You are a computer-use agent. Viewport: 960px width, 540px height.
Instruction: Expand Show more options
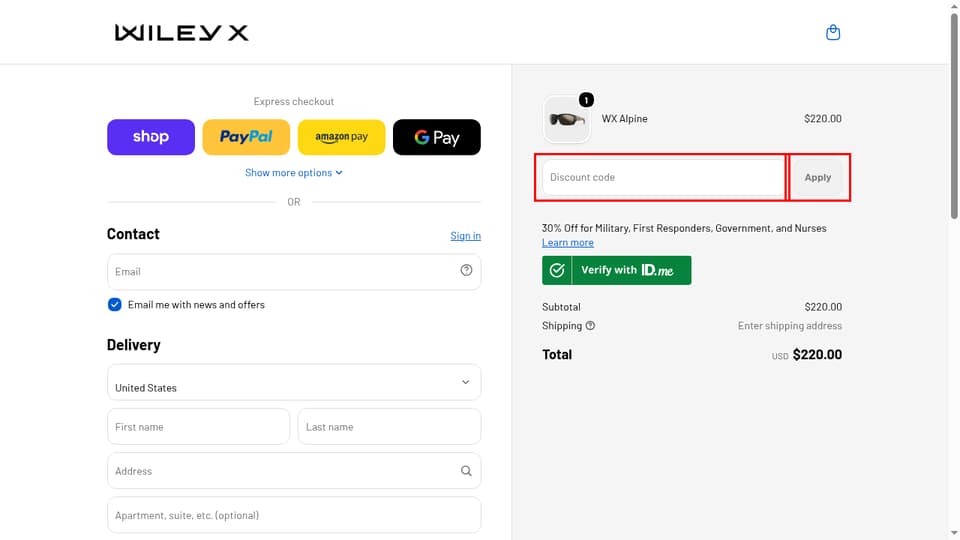294,173
